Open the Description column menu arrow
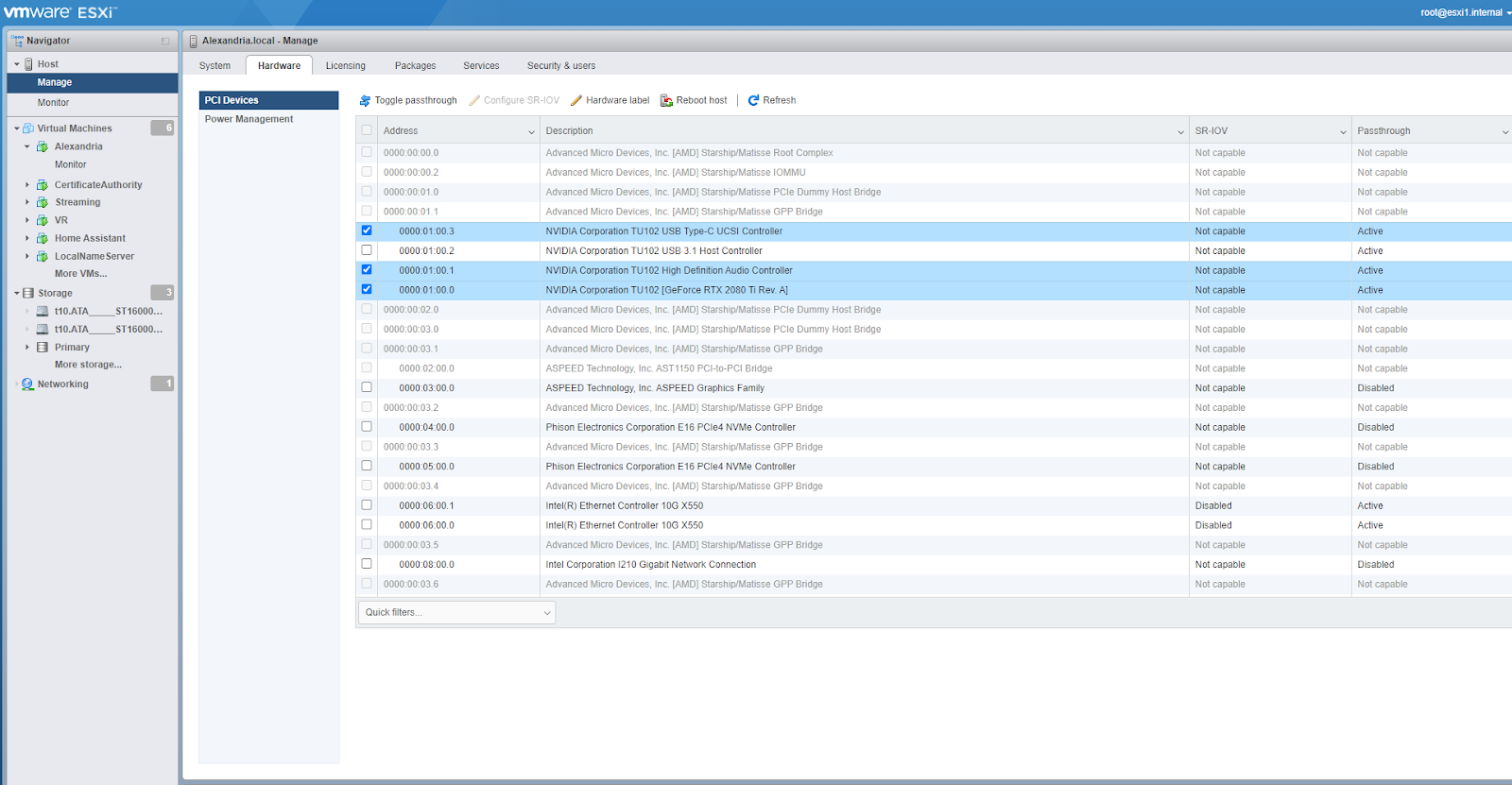This screenshot has width=1512, height=785. [1180, 131]
